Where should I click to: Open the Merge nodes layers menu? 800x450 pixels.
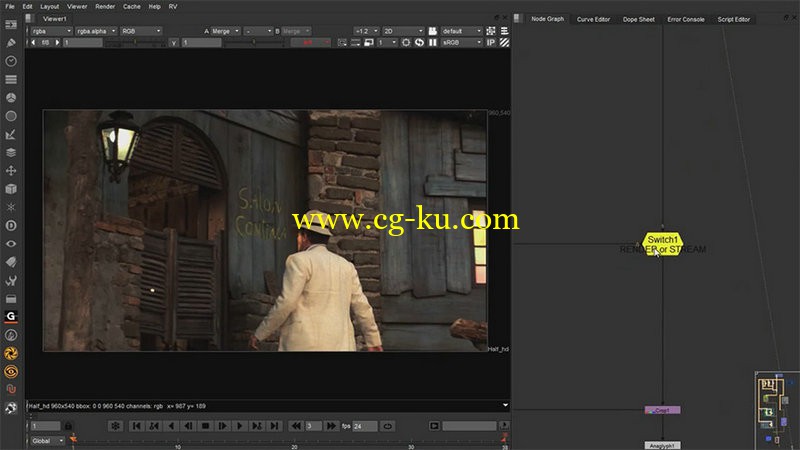11,153
